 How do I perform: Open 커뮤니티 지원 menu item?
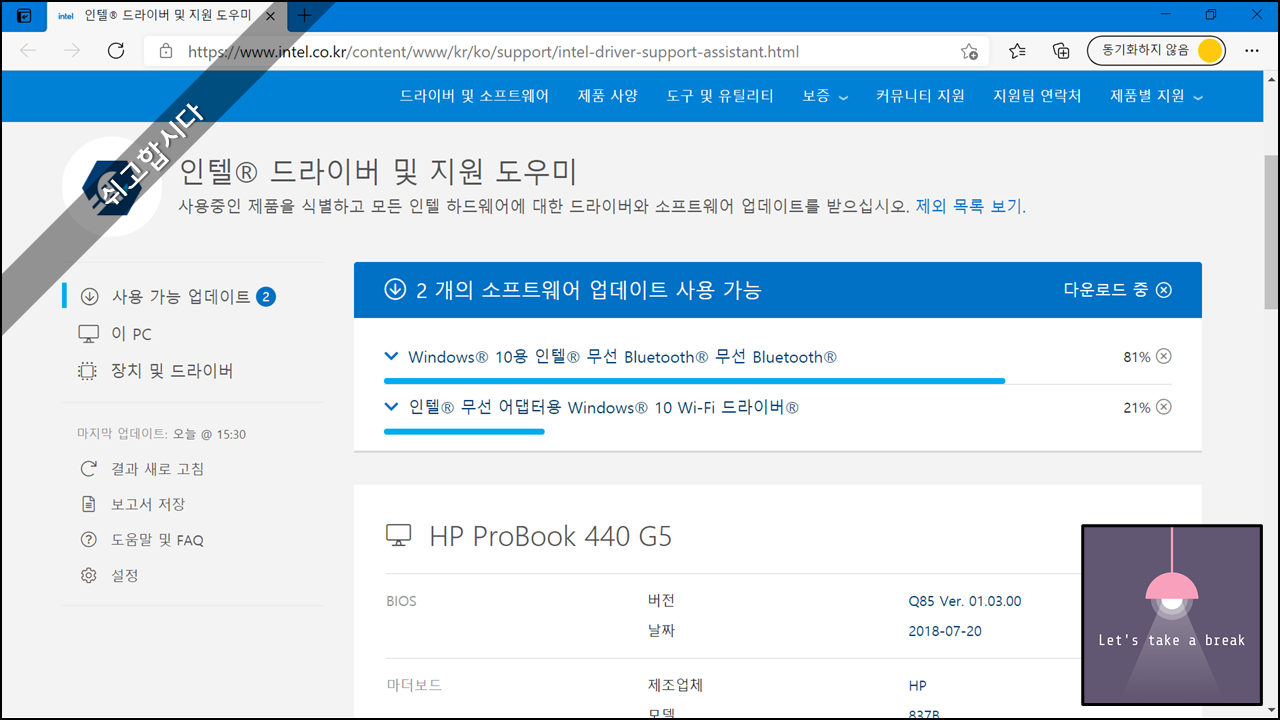tap(920, 96)
